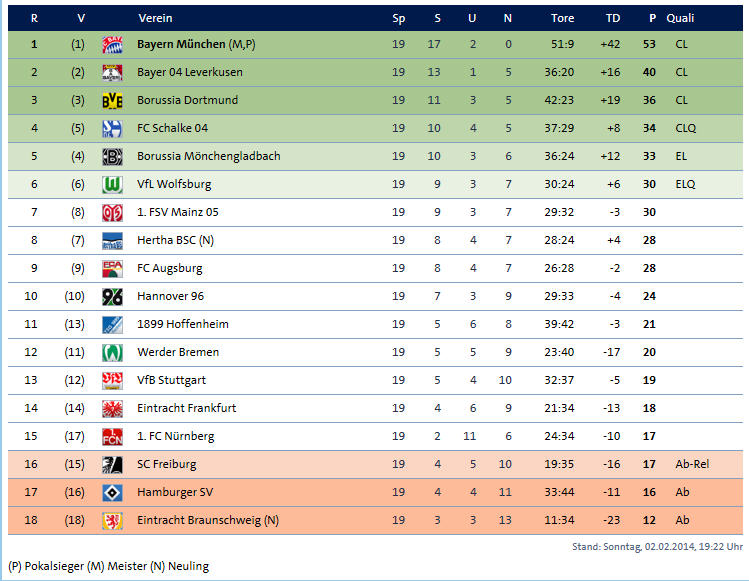Click the FC Schalke 04 crest
Screen dimensions: 749x581
(112, 129)
